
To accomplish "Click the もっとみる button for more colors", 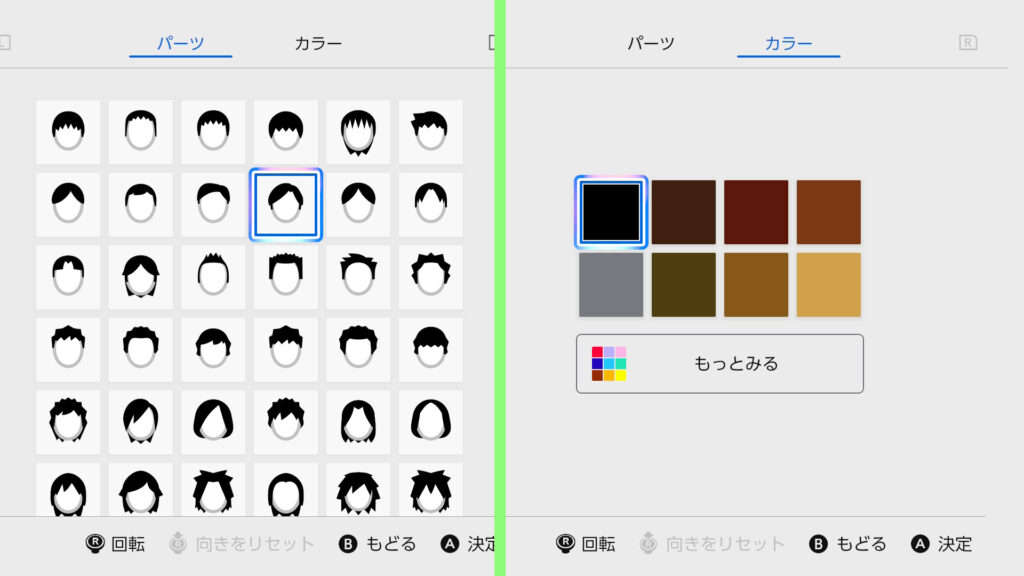I will coord(719,364).
